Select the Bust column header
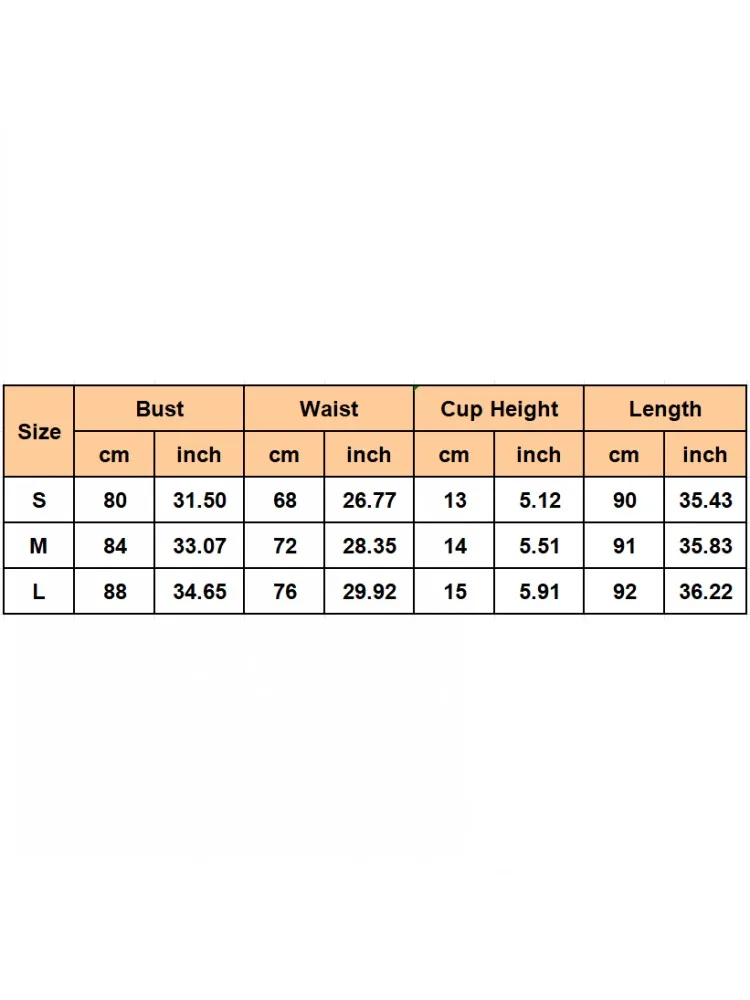Screen dimensions: 750x1000 pos(159,408)
